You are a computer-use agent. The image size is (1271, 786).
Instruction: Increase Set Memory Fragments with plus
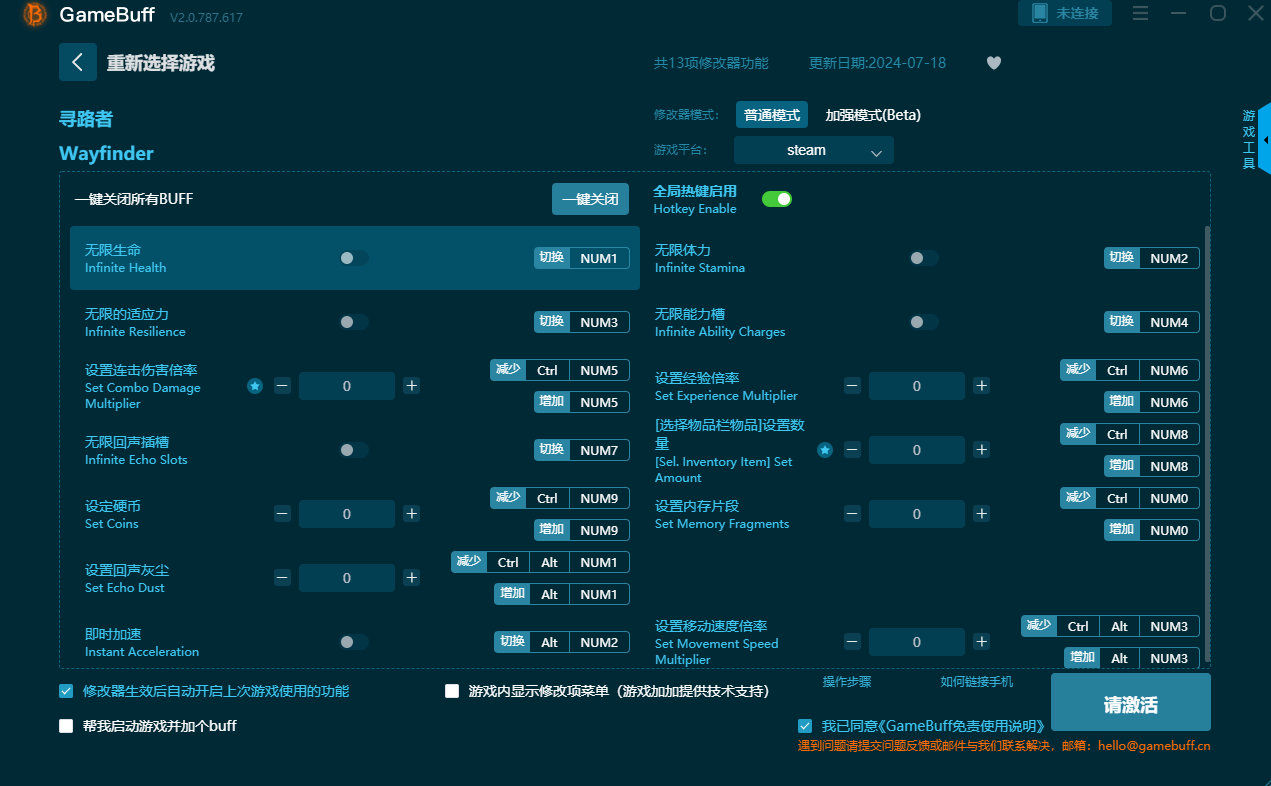982,514
